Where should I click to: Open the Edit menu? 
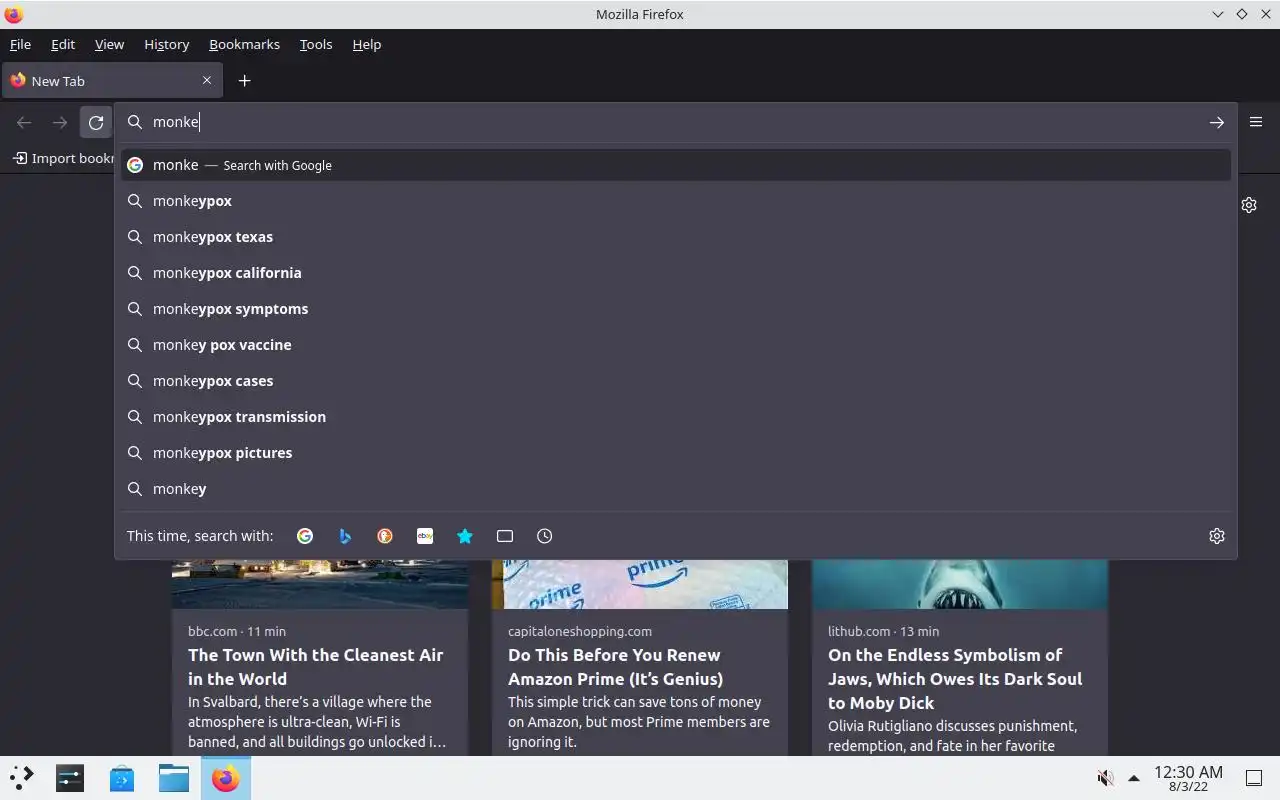tap(63, 44)
